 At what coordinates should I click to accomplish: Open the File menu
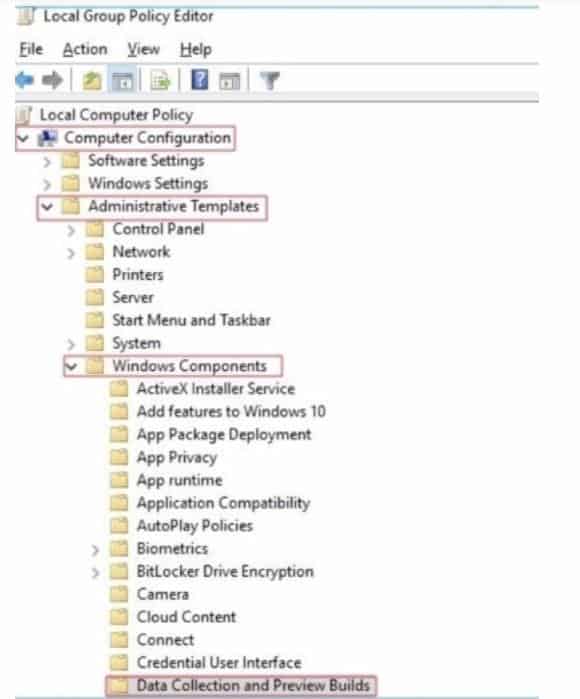(x=31, y=49)
